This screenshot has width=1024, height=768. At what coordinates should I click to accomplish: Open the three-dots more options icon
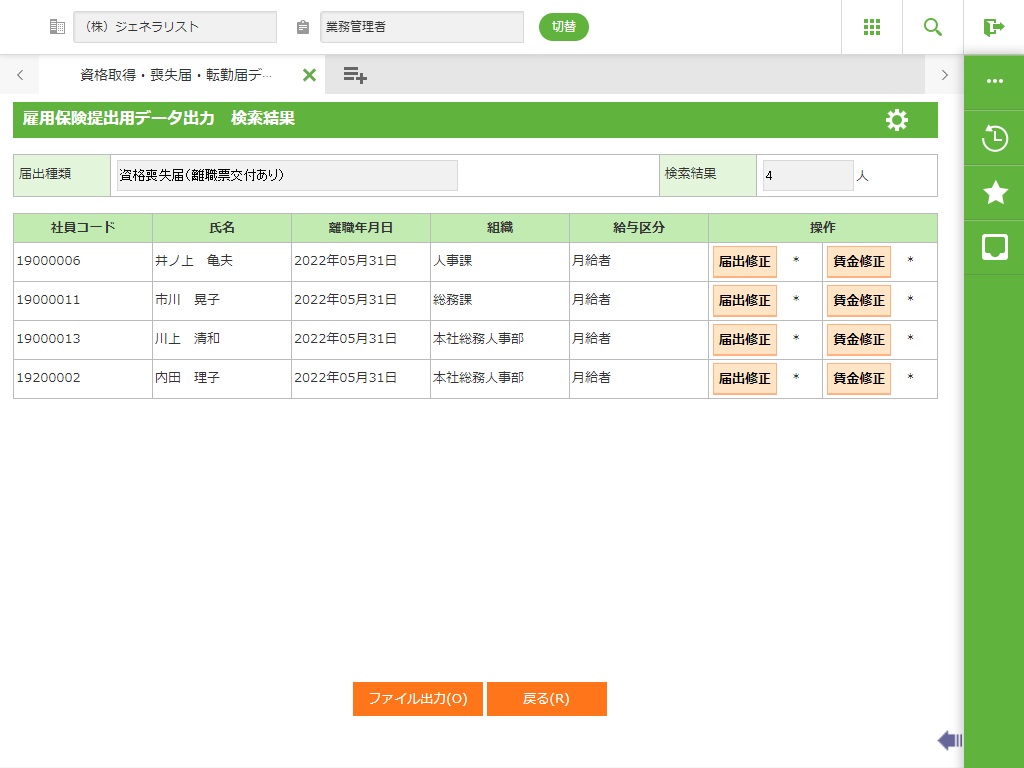point(995,81)
